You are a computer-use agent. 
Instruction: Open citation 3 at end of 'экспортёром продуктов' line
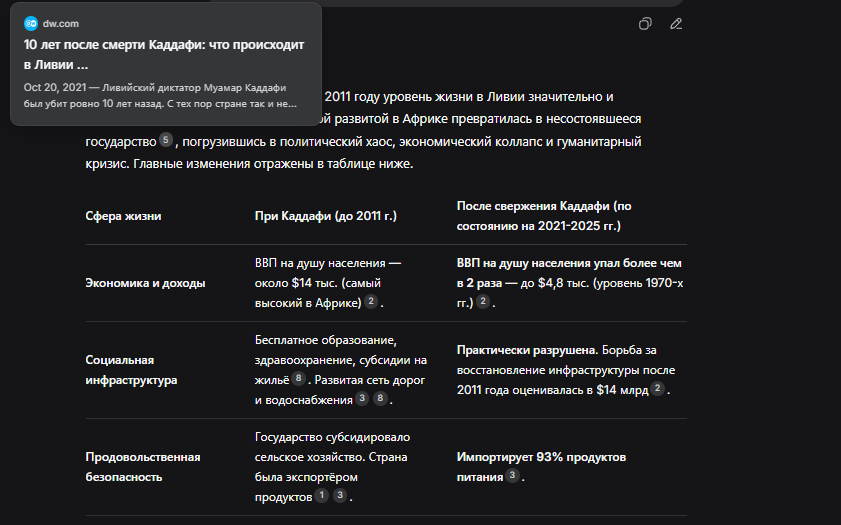pyautogui.click(x=340, y=496)
